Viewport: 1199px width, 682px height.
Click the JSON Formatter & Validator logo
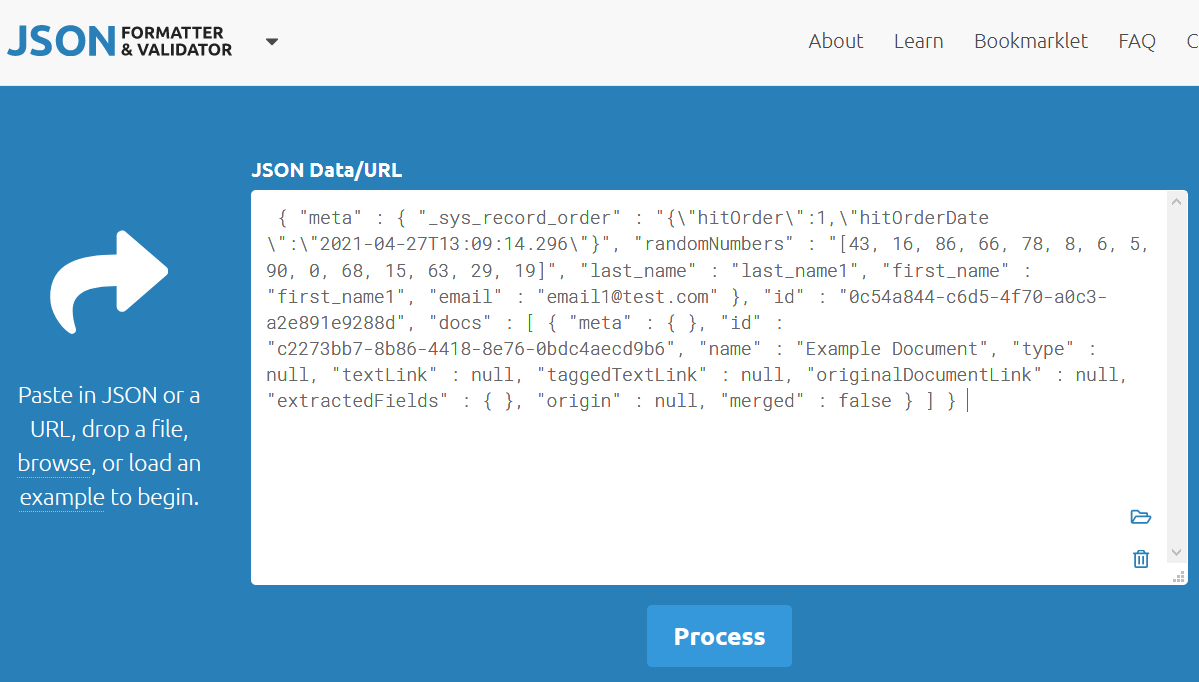click(x=119, y=41)
